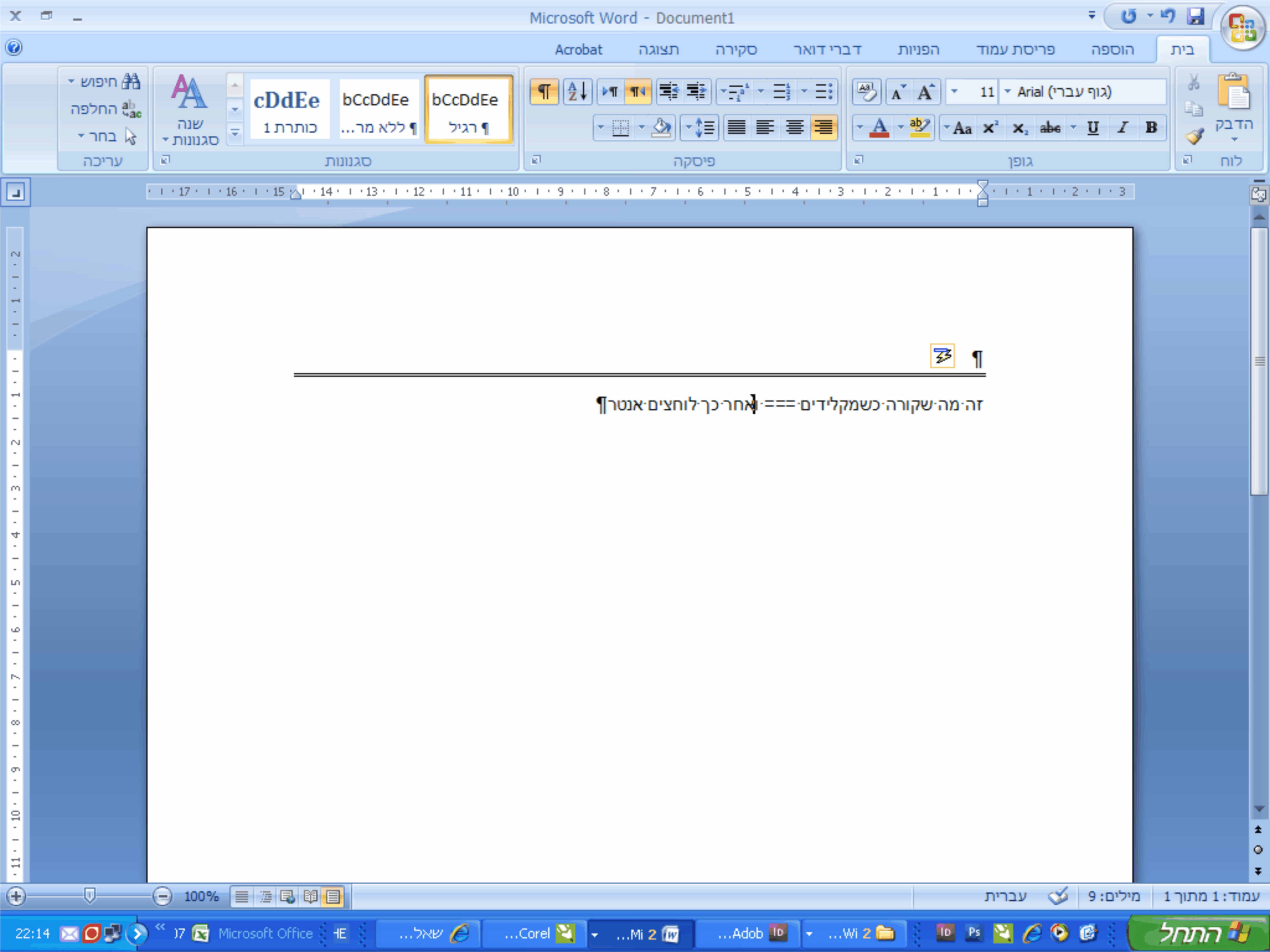The height and width of the screenshot is (952, 1270).
Task: Expand the styles gallery More arrow
Action: point(235,133)
